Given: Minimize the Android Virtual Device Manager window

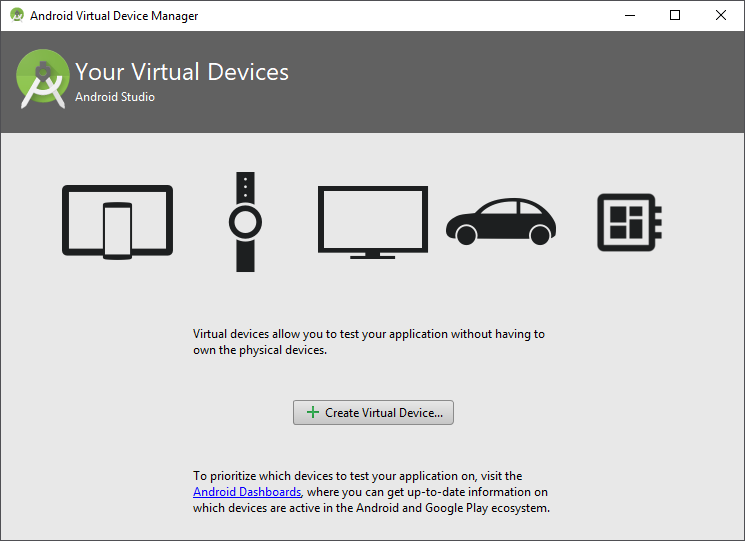Looking at the screenshot, I should click(630, 15).
